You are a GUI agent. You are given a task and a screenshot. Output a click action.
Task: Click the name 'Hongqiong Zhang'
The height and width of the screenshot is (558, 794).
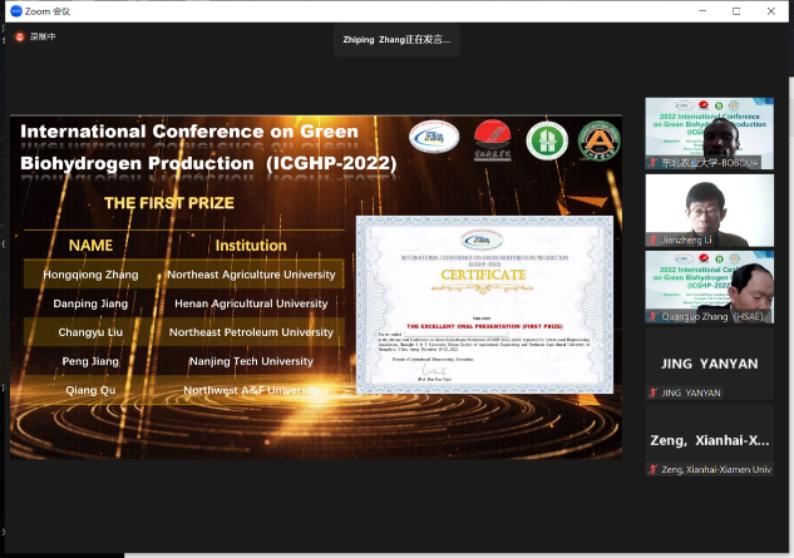point(91,274)
